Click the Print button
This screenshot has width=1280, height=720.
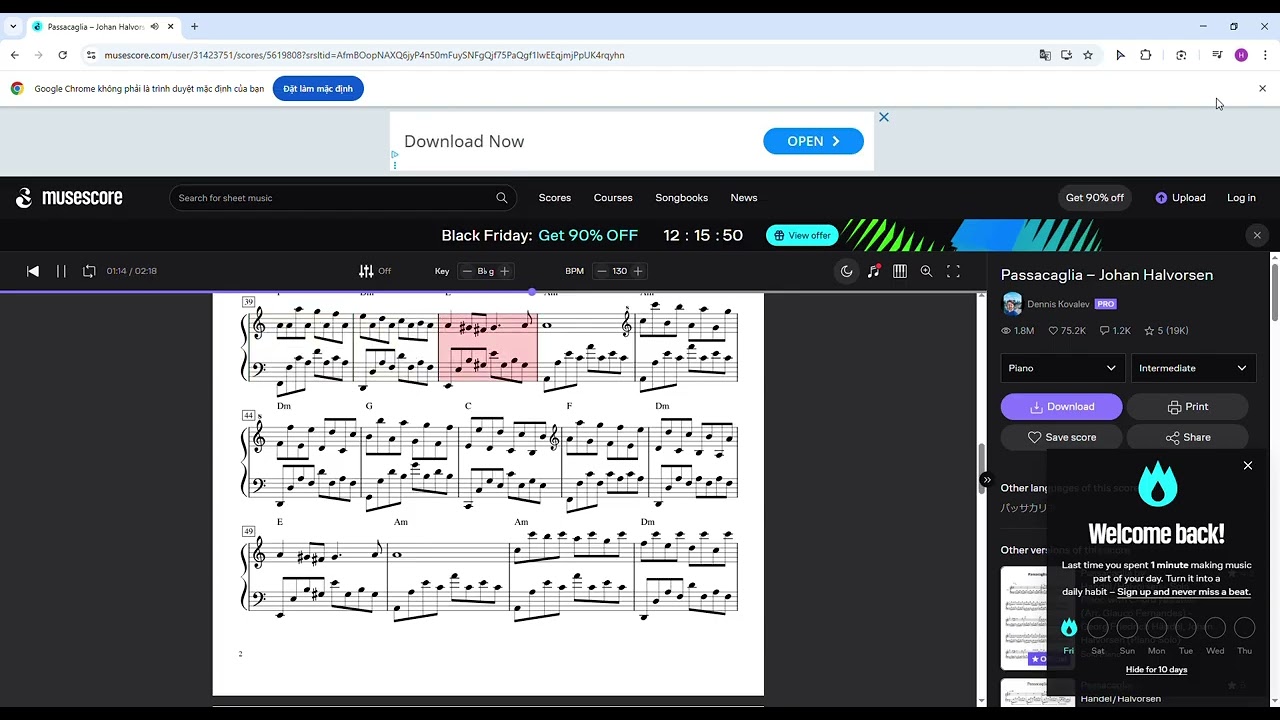pyautogui.click(x=1188, y=407)
